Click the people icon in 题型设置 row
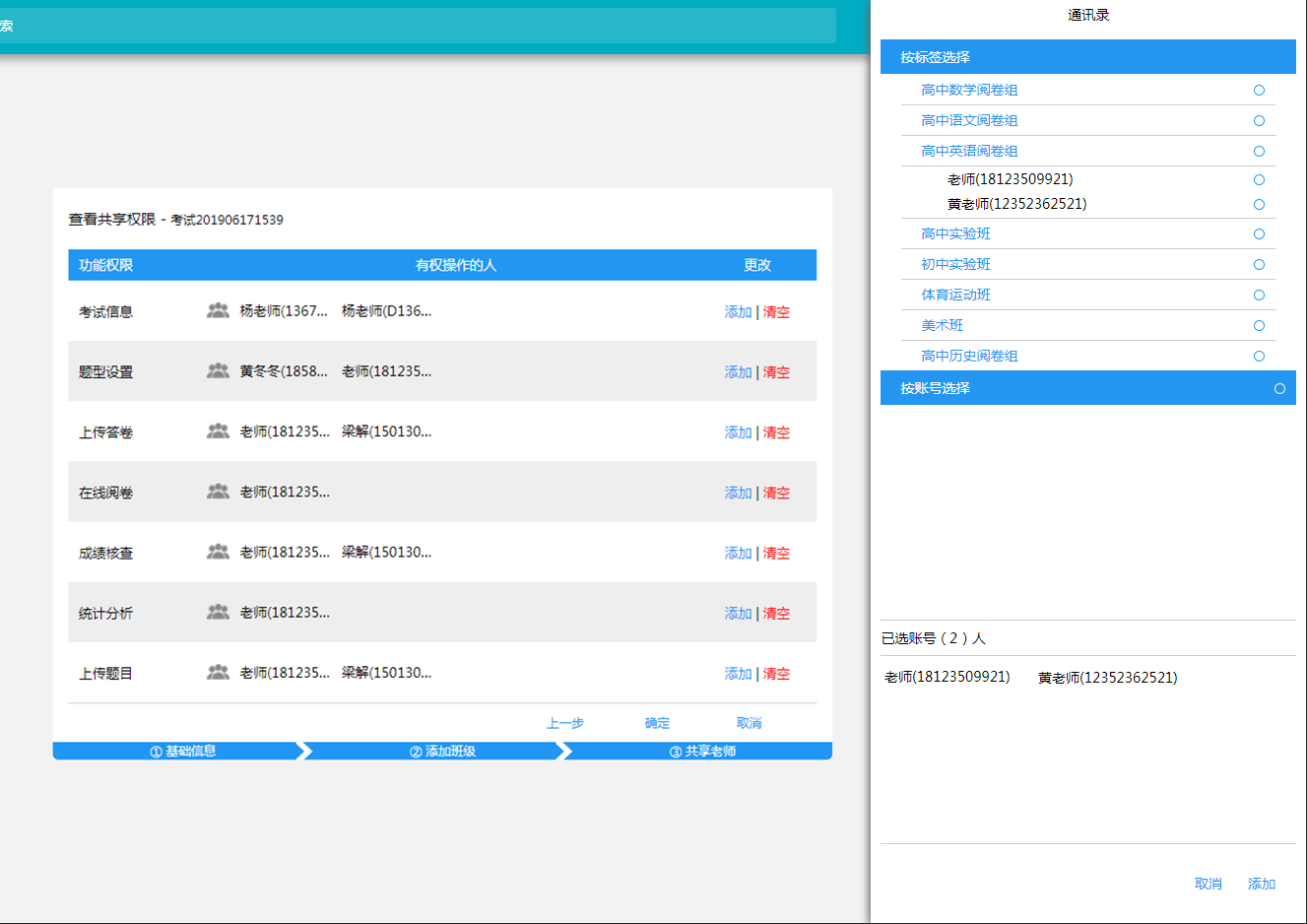Viewport: 1307px width, 924px height. [218, 371]
